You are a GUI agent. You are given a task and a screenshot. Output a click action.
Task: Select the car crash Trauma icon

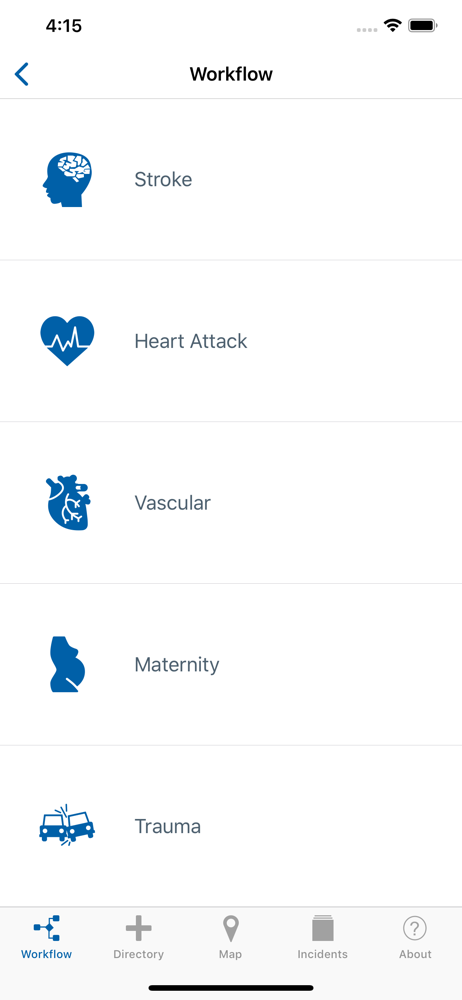coord(67,826)
